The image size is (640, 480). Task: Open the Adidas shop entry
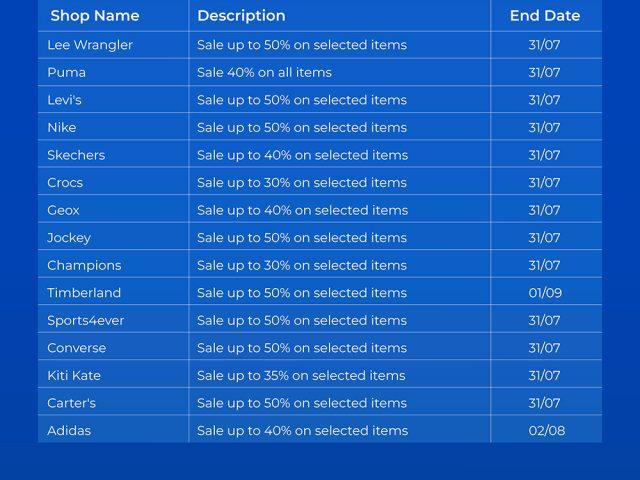pos(69,431)
